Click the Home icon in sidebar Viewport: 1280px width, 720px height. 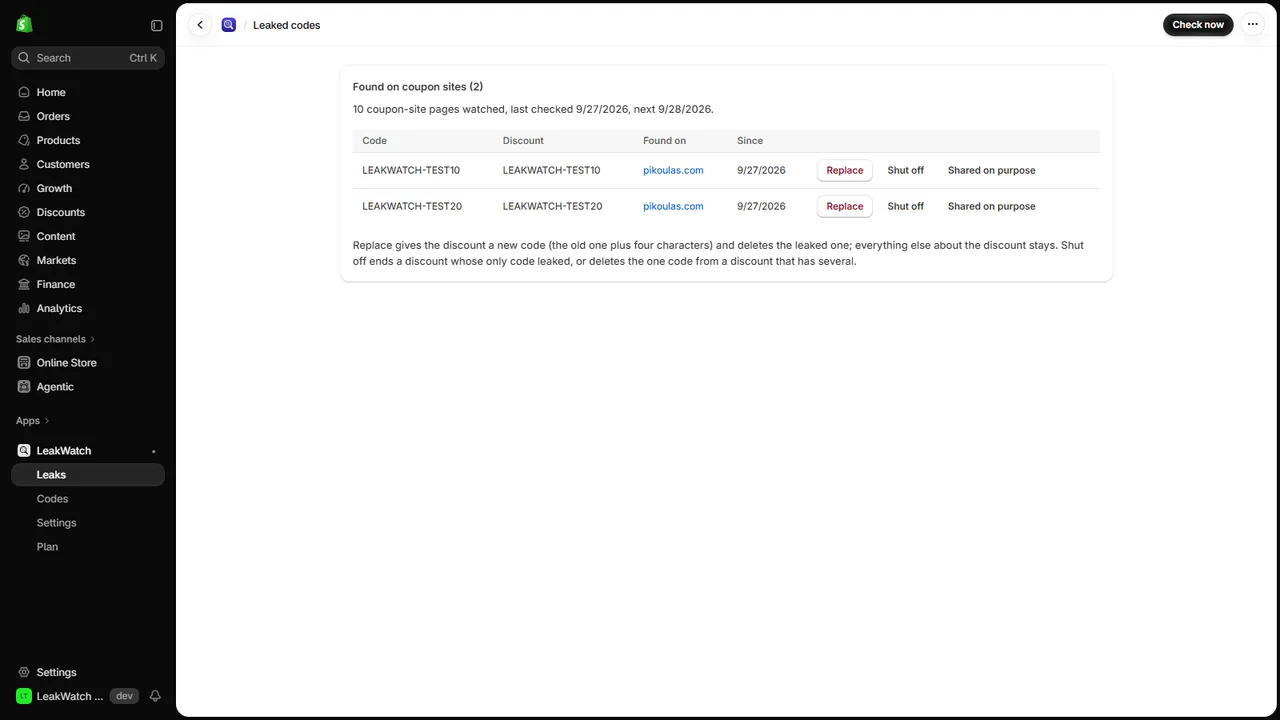(x=24, y=92)
